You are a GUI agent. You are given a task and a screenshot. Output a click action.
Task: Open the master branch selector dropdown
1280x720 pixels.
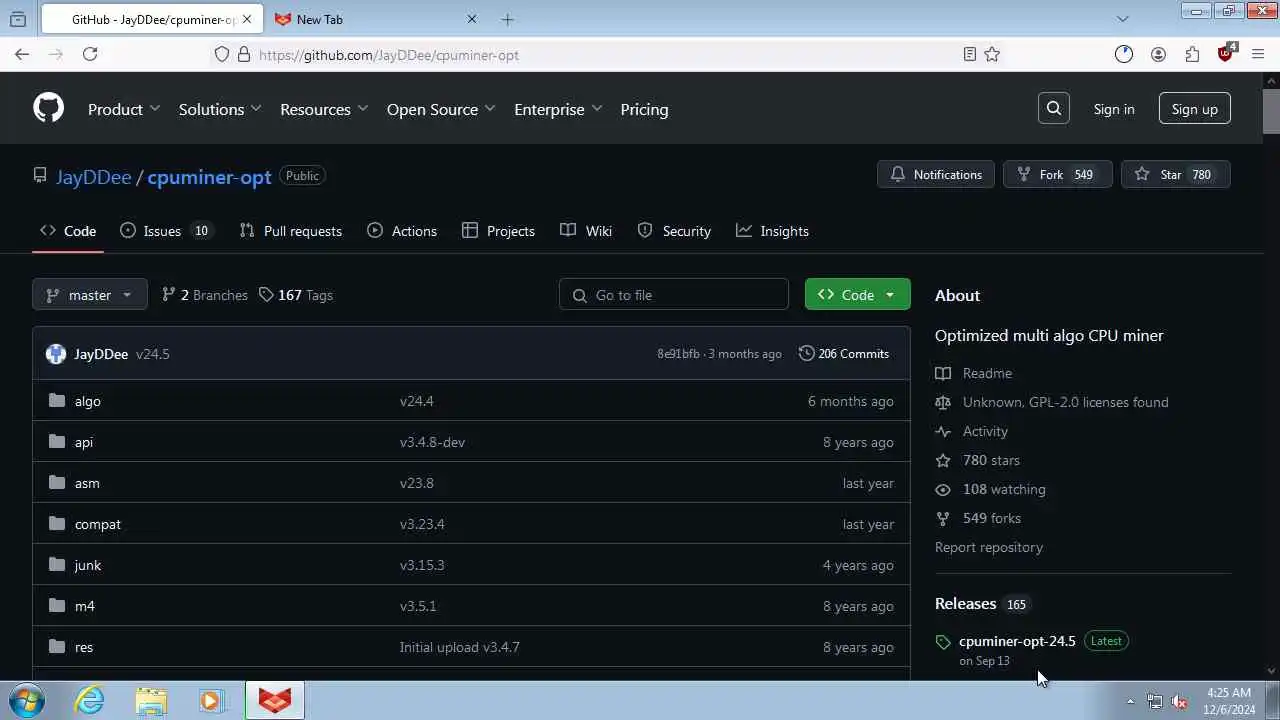90,295
